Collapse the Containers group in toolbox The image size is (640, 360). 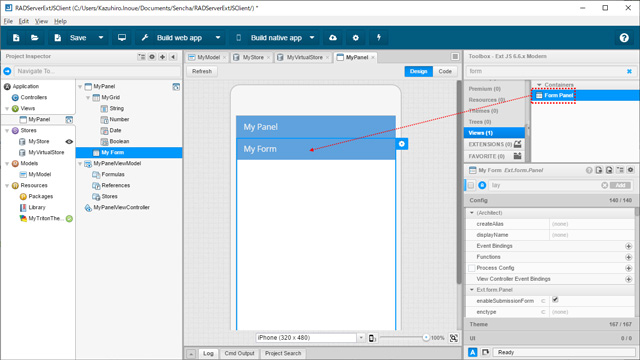[539, 85]
